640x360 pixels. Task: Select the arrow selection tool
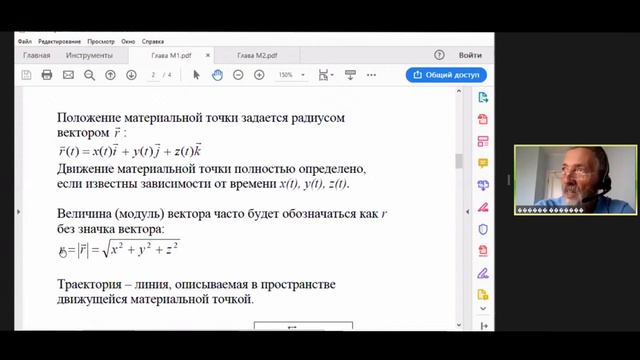pyautogui.click(x=196, y=75)
